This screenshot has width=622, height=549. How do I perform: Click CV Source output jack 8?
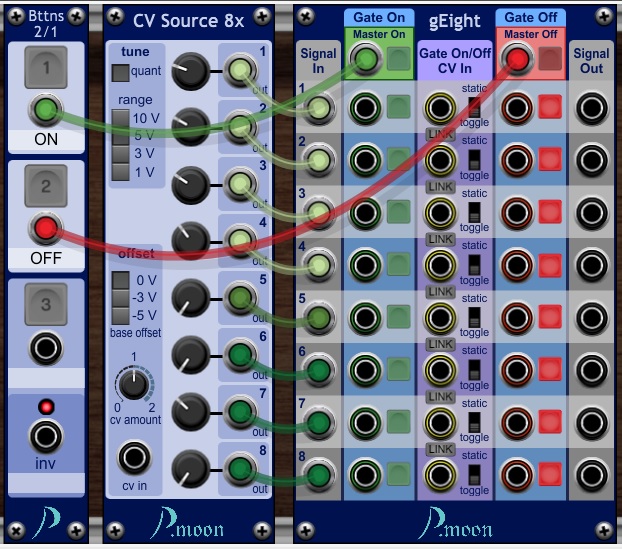(x=239, y=468)
